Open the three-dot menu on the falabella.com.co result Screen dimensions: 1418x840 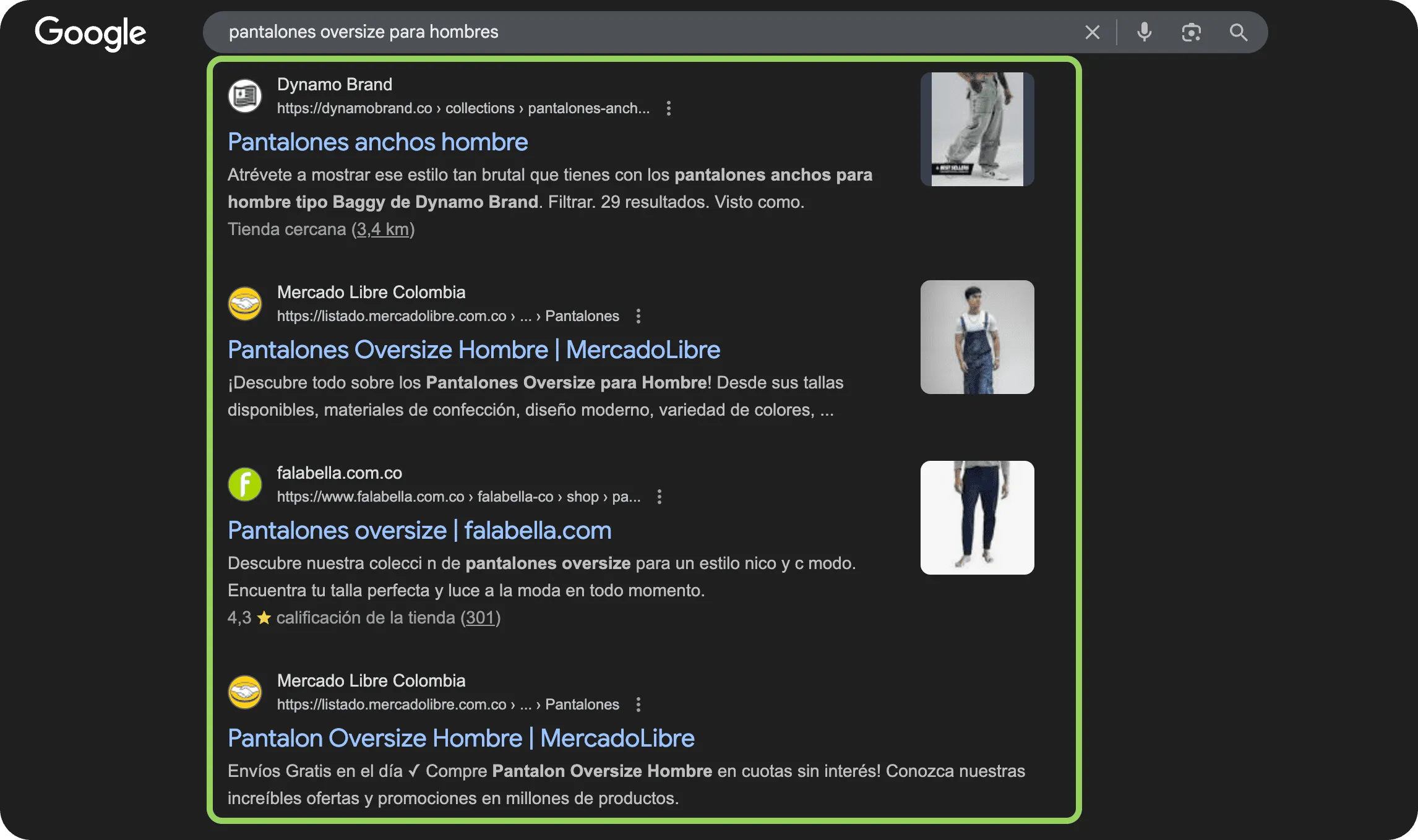[659, 496]
